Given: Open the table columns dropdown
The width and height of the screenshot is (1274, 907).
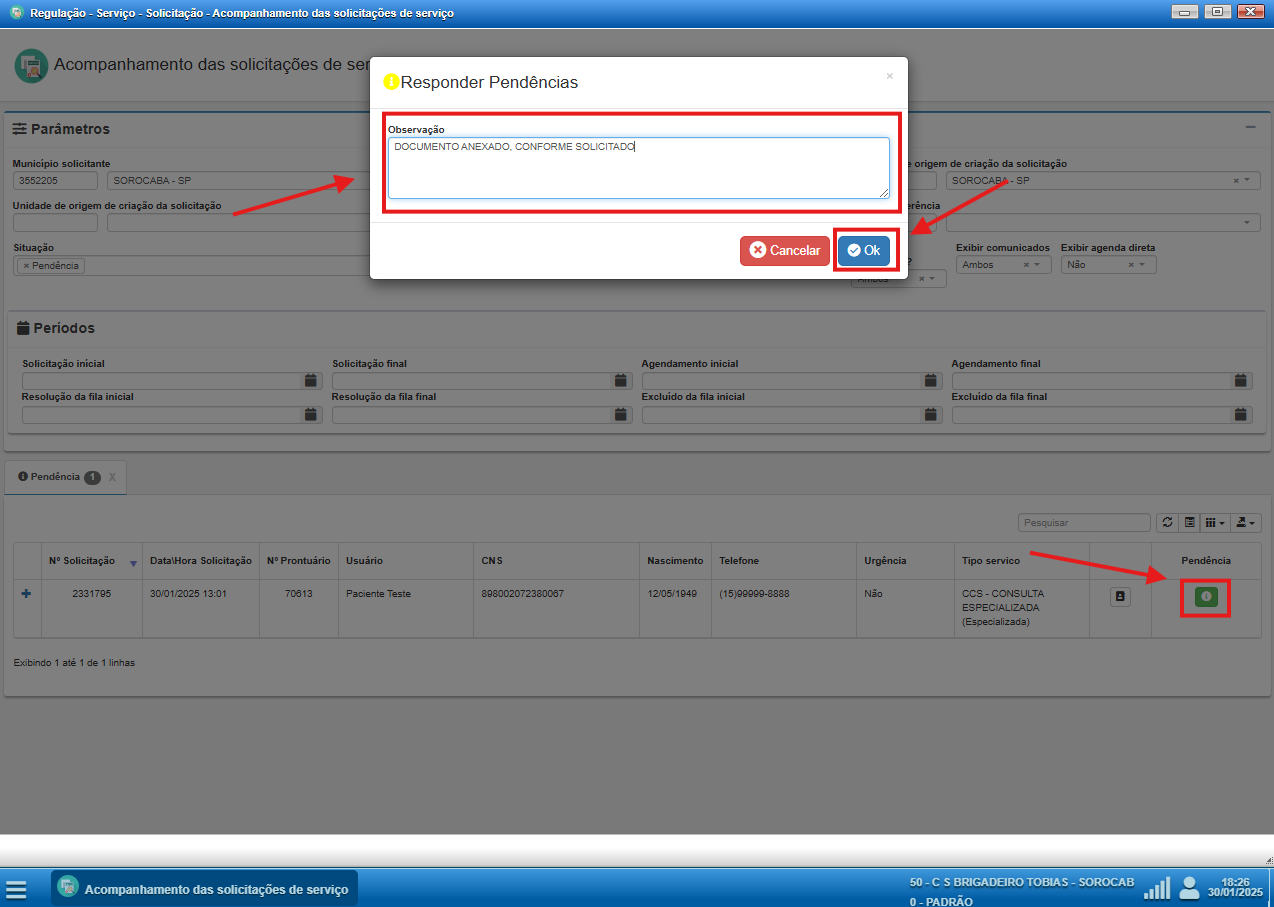Looking at the screenshot, I should pos(1214,522).
